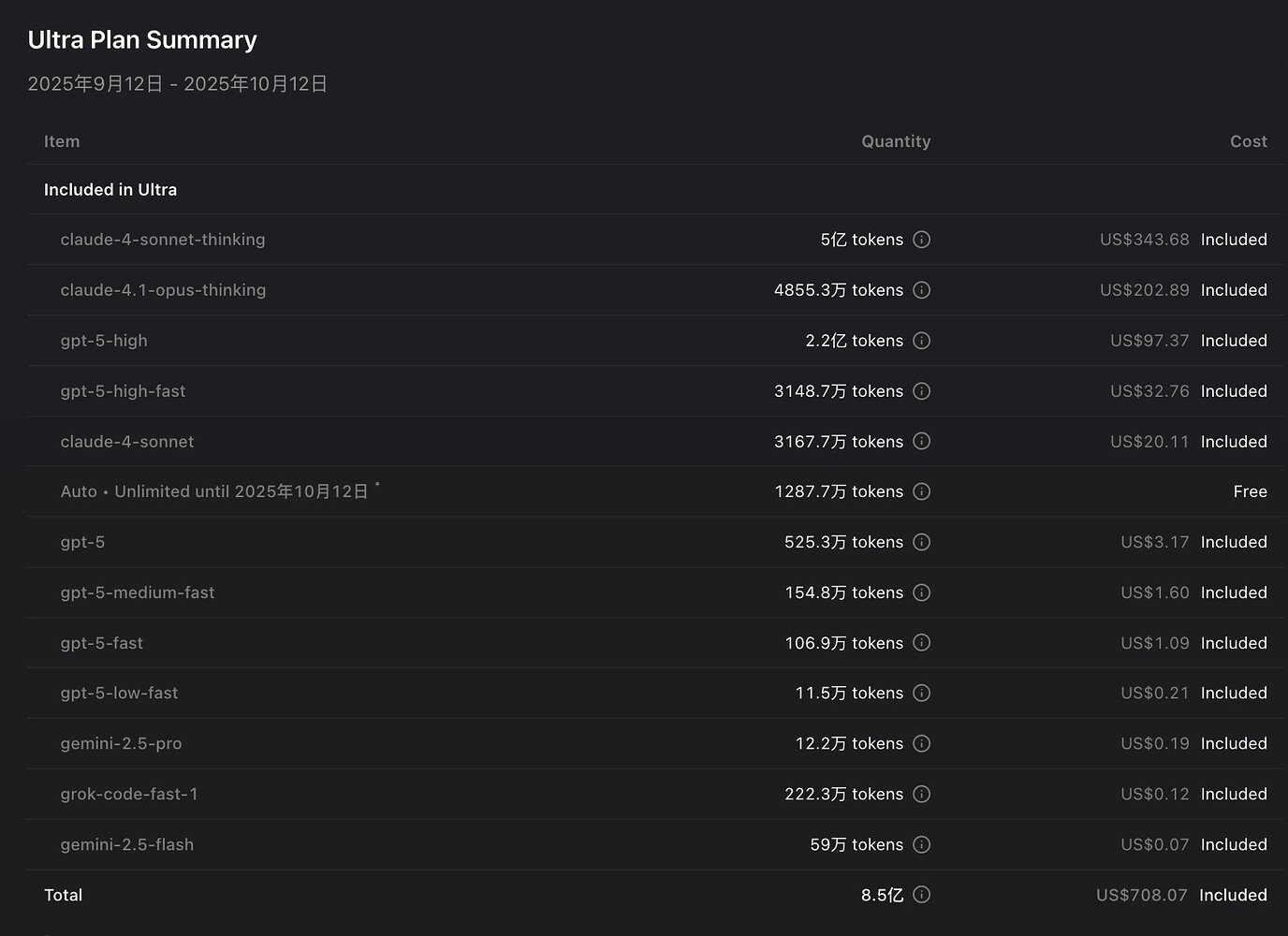Show token info for gpt-5-high-fast row
Viewport: 1288px width, 936px height.
click(922, 391)
